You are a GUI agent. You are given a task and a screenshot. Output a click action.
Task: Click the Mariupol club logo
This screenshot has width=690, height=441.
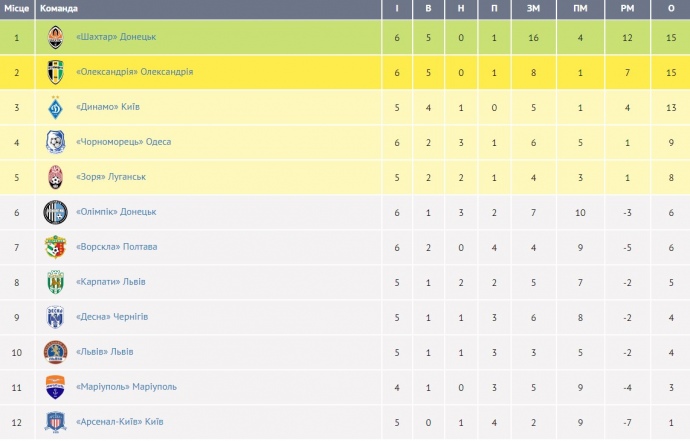tap(55, 387)
